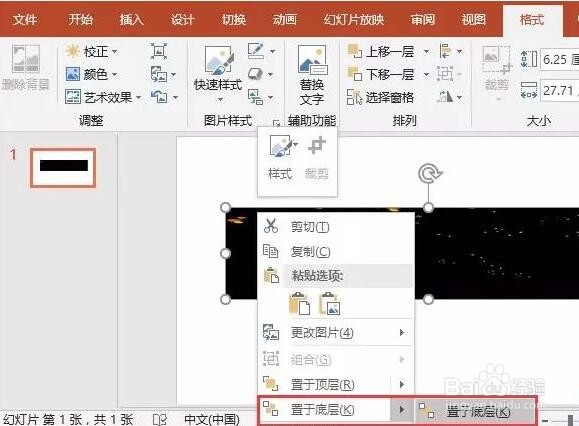Image resolution: width=579 pixels, height=426 pixels.
Task: Open the 设计 ribbon tab
Action: click(182, 19)
